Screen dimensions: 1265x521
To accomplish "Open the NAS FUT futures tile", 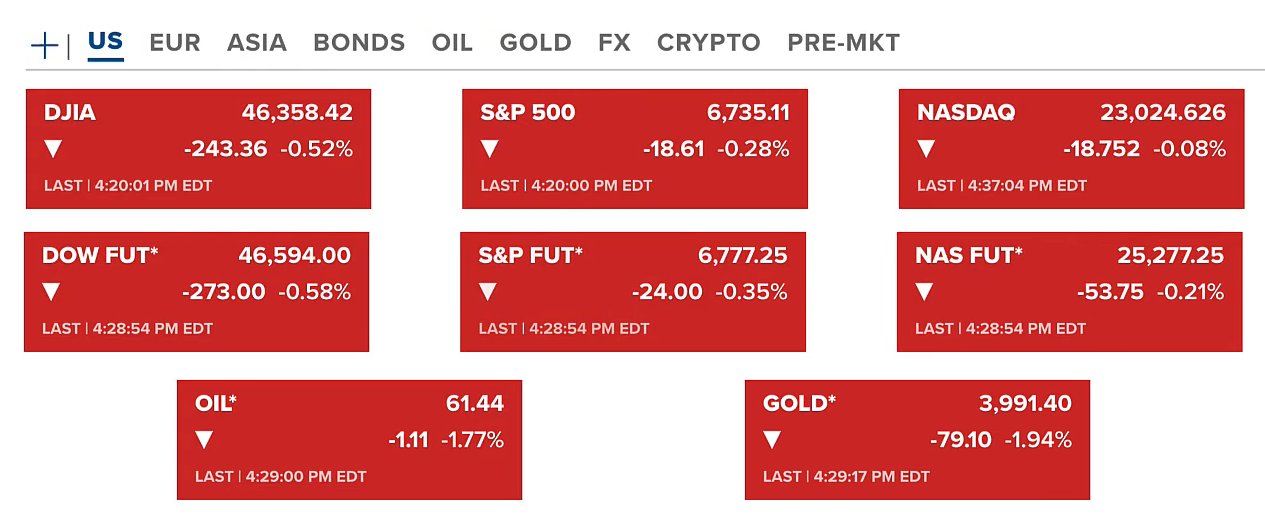I will [1069, 292].
